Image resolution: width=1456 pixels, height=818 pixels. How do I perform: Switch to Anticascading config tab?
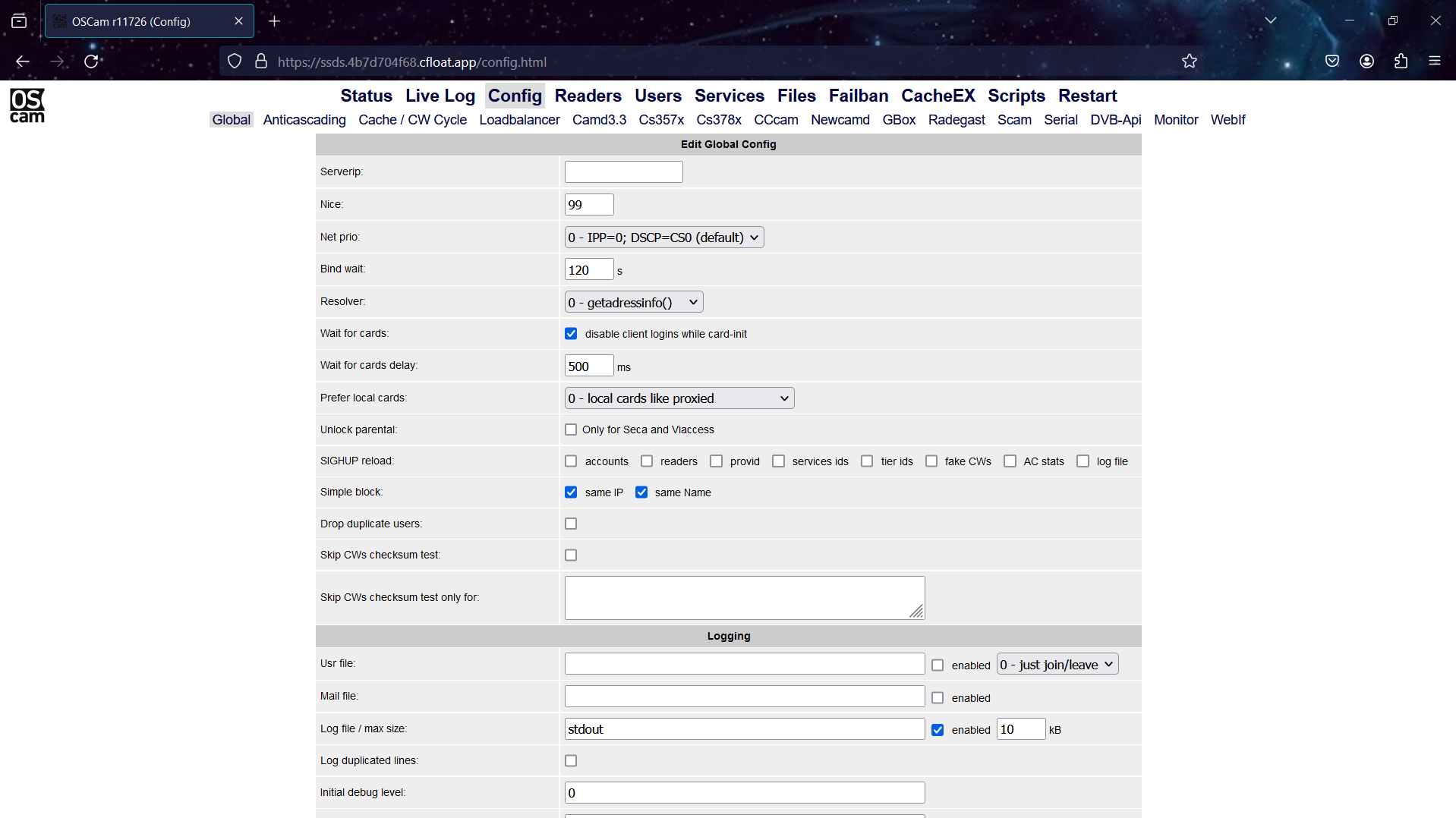[x=304, y=120]
